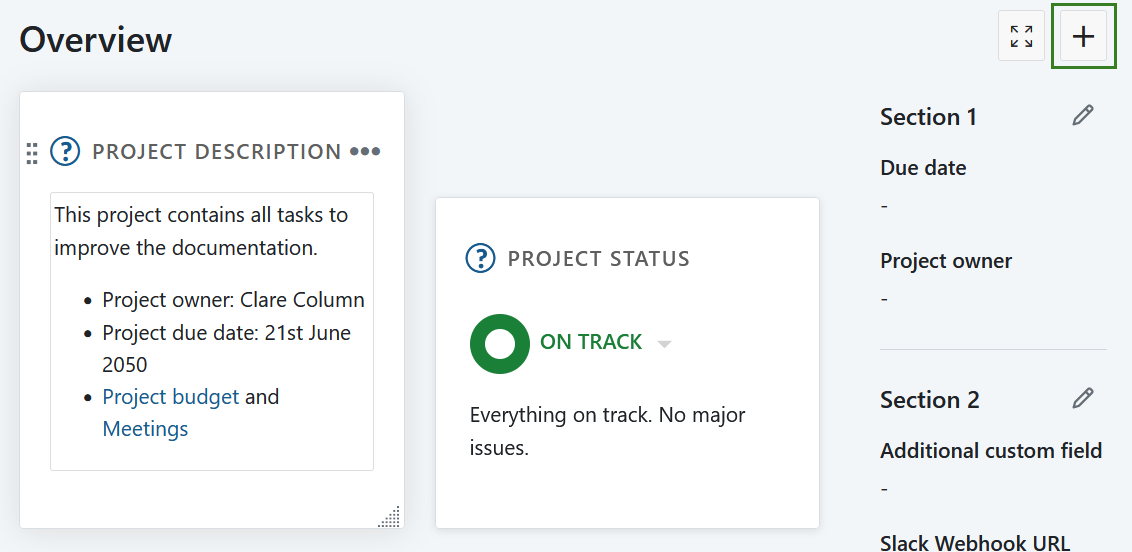1132x552 pixels.
Task: Click Project Description help question icon
Action: 65,152
